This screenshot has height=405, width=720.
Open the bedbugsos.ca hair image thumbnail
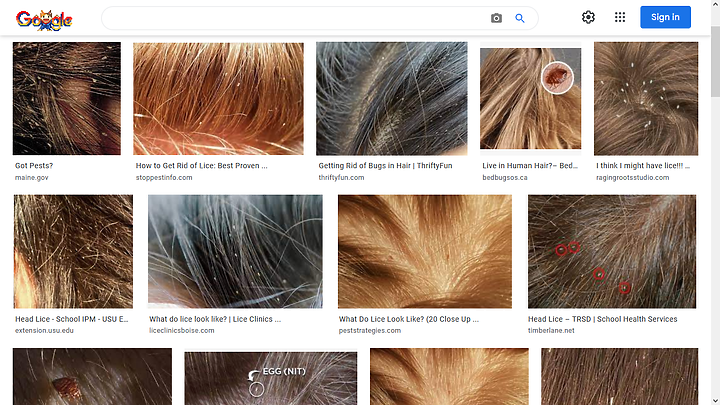(530, 98)
